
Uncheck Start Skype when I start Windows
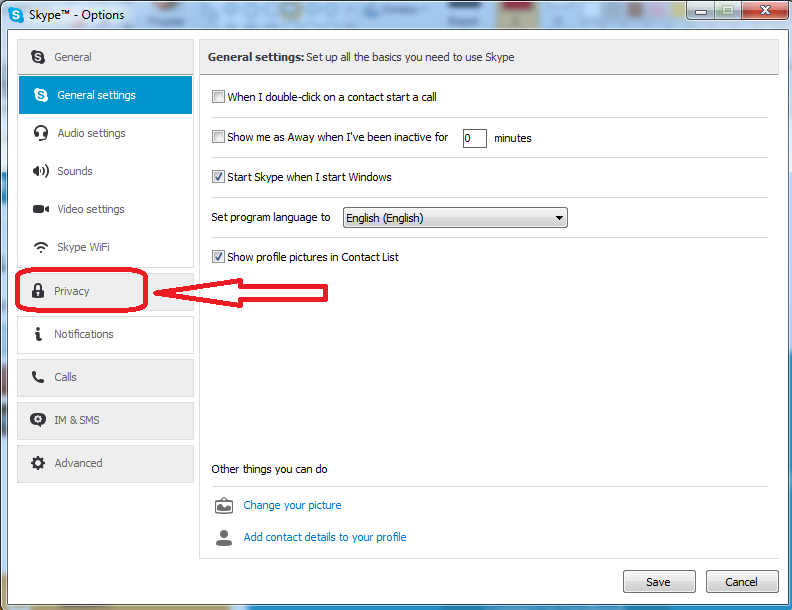(x=218, y=177)
